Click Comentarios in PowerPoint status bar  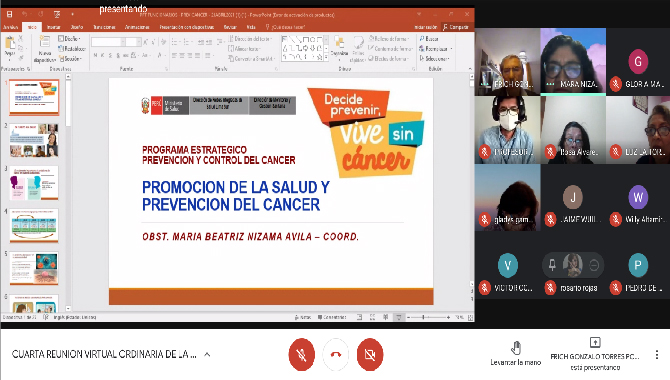coord(332,317)
